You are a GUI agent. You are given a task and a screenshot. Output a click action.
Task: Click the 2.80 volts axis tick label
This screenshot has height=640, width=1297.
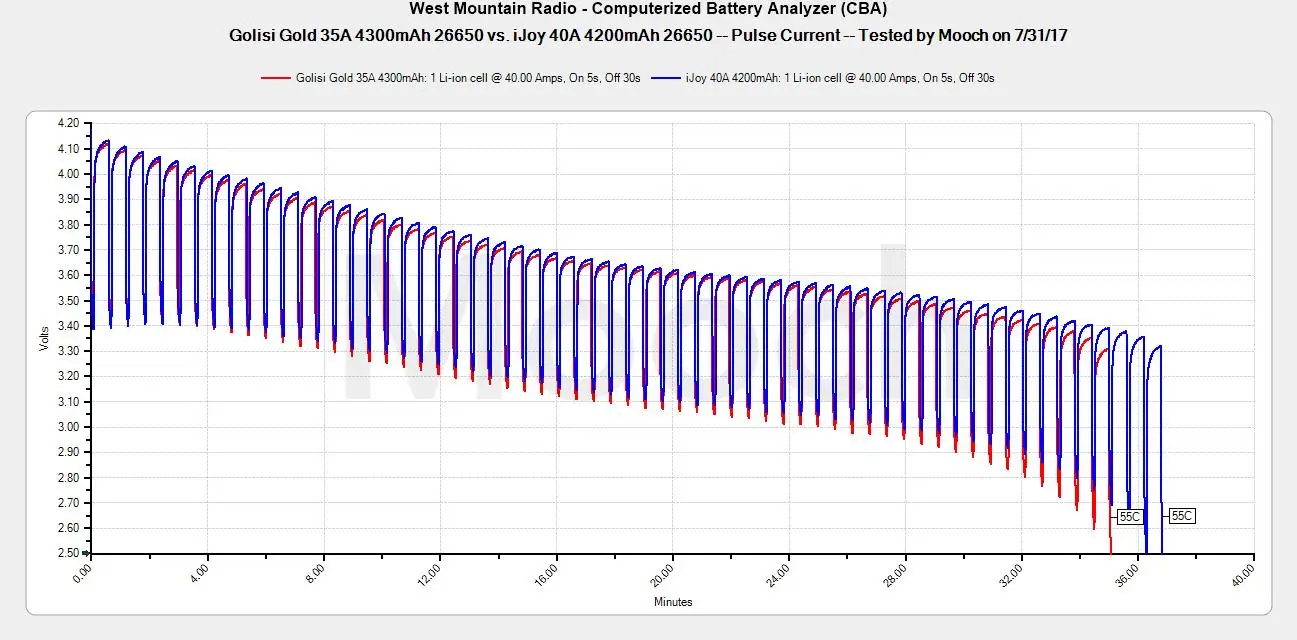click(68, 478)
